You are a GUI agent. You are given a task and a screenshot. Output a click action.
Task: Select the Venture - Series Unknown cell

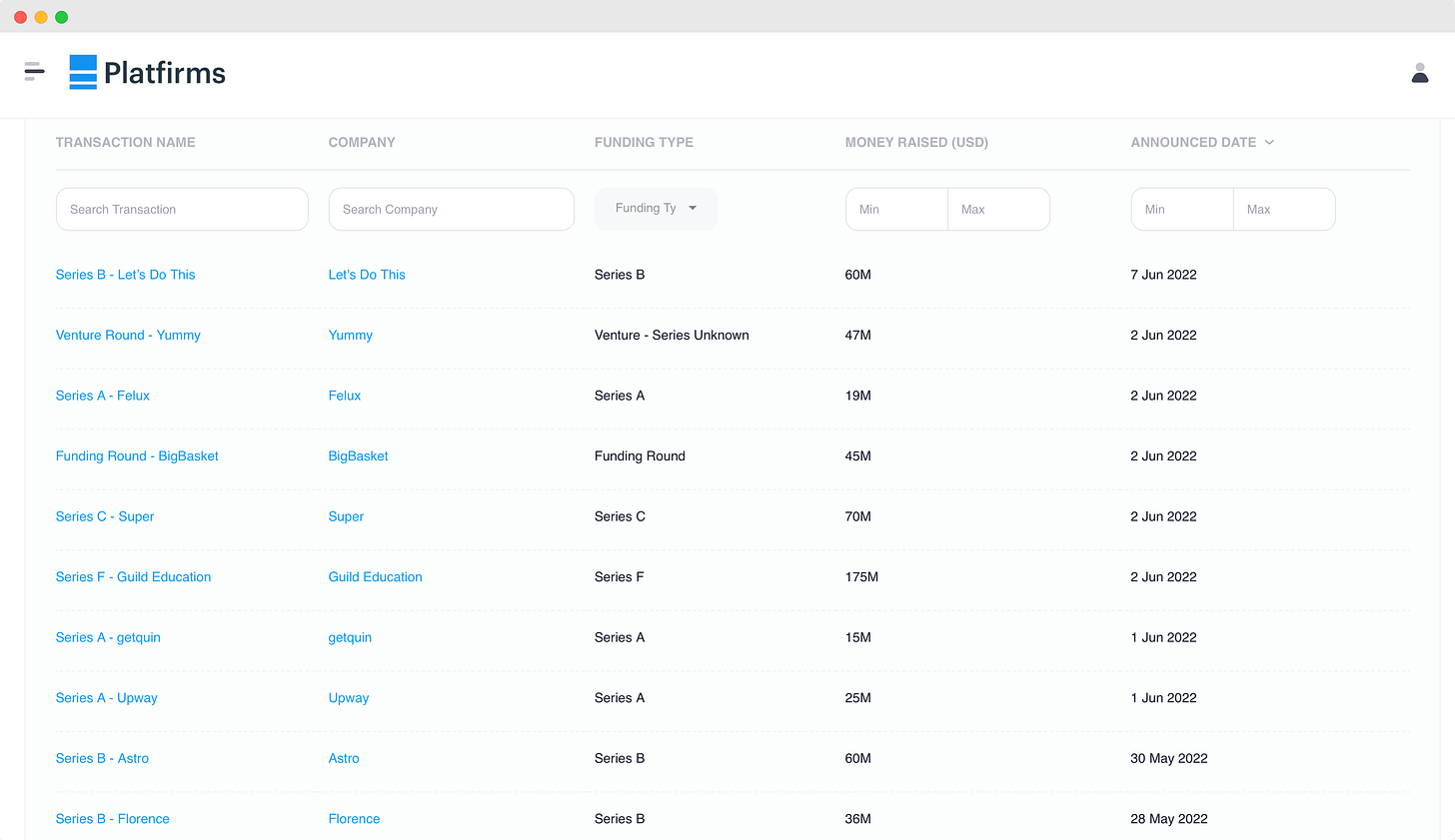click(672, 336)
